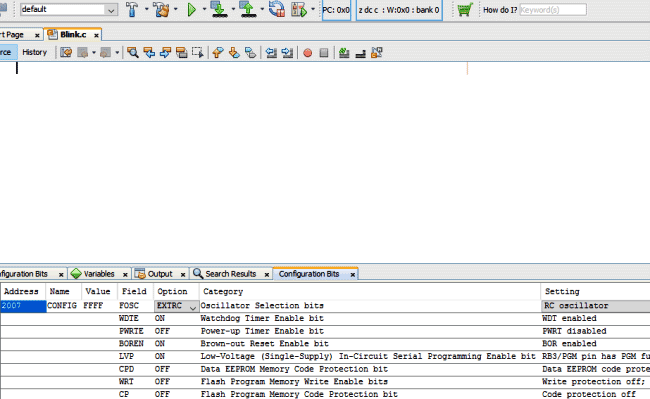Select the Blink.c editor tab

point(73,34)
